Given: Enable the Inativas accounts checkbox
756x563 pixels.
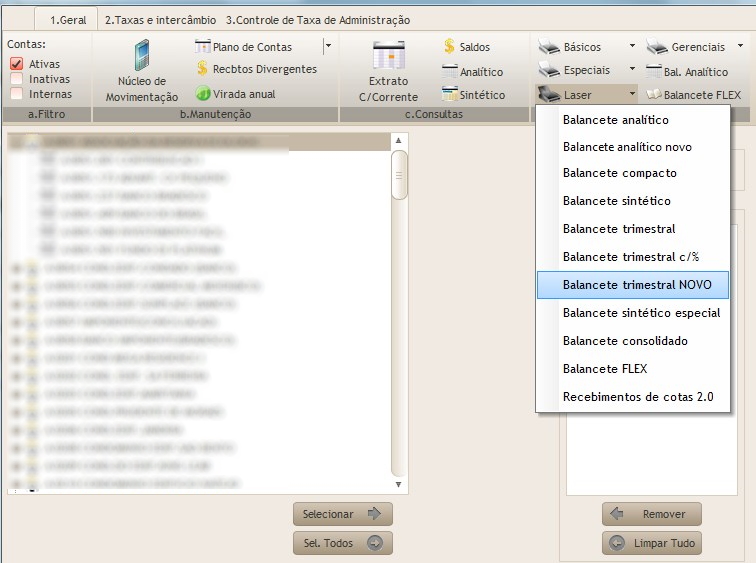Looking at the screenshot, I should (16, 79).
